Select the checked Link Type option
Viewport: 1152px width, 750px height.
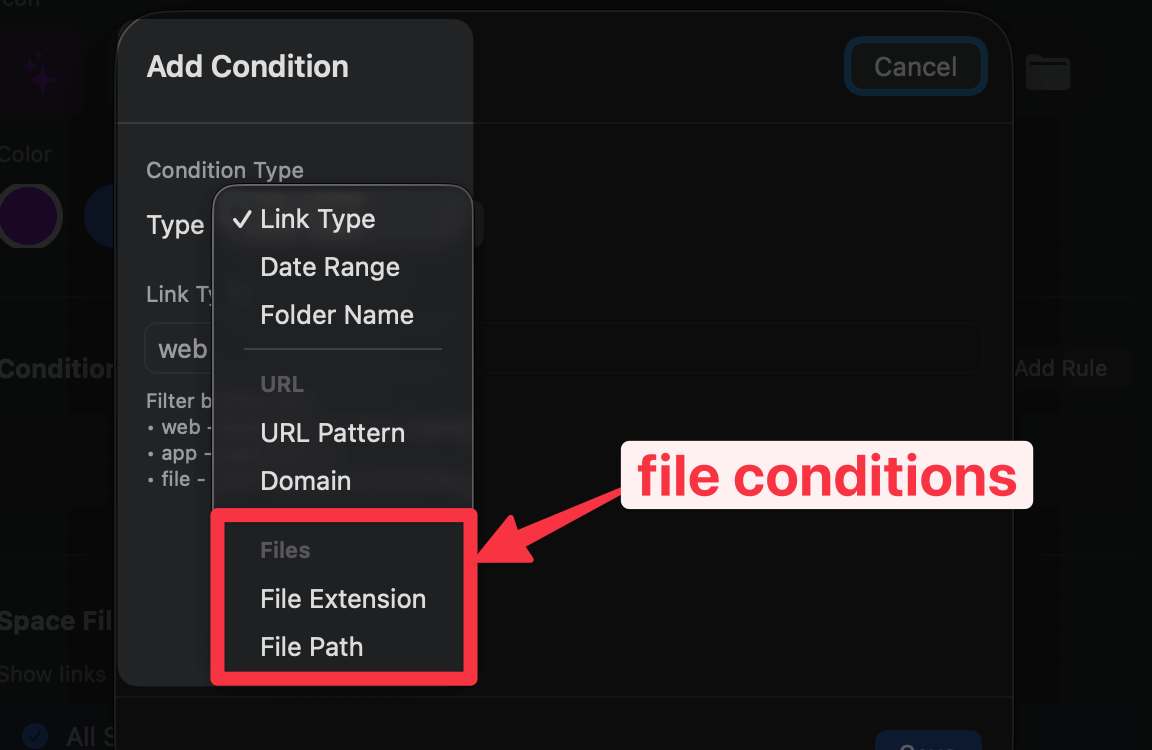point(317,220)
